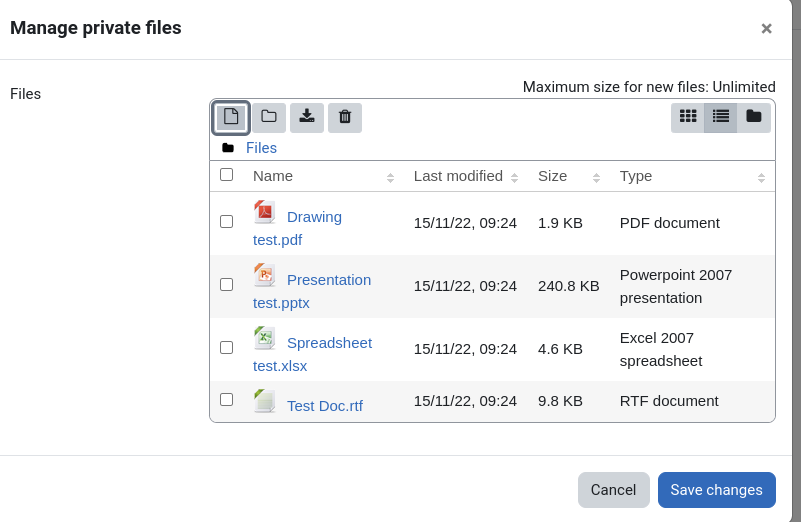Sort files by Name column arrows
The image size is (801, 522).
tap(390, 178)
